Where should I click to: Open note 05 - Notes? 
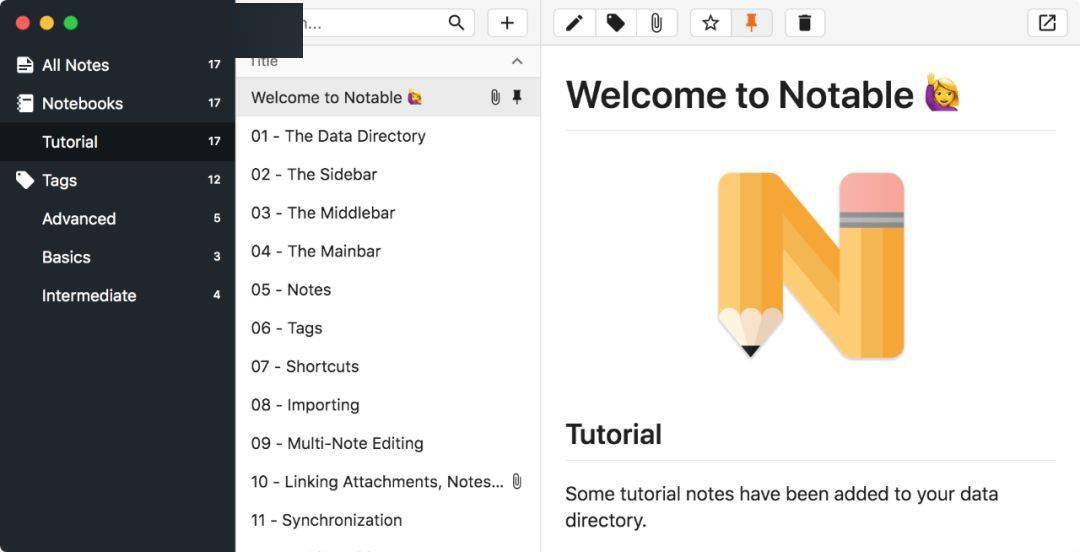(388, 289)
